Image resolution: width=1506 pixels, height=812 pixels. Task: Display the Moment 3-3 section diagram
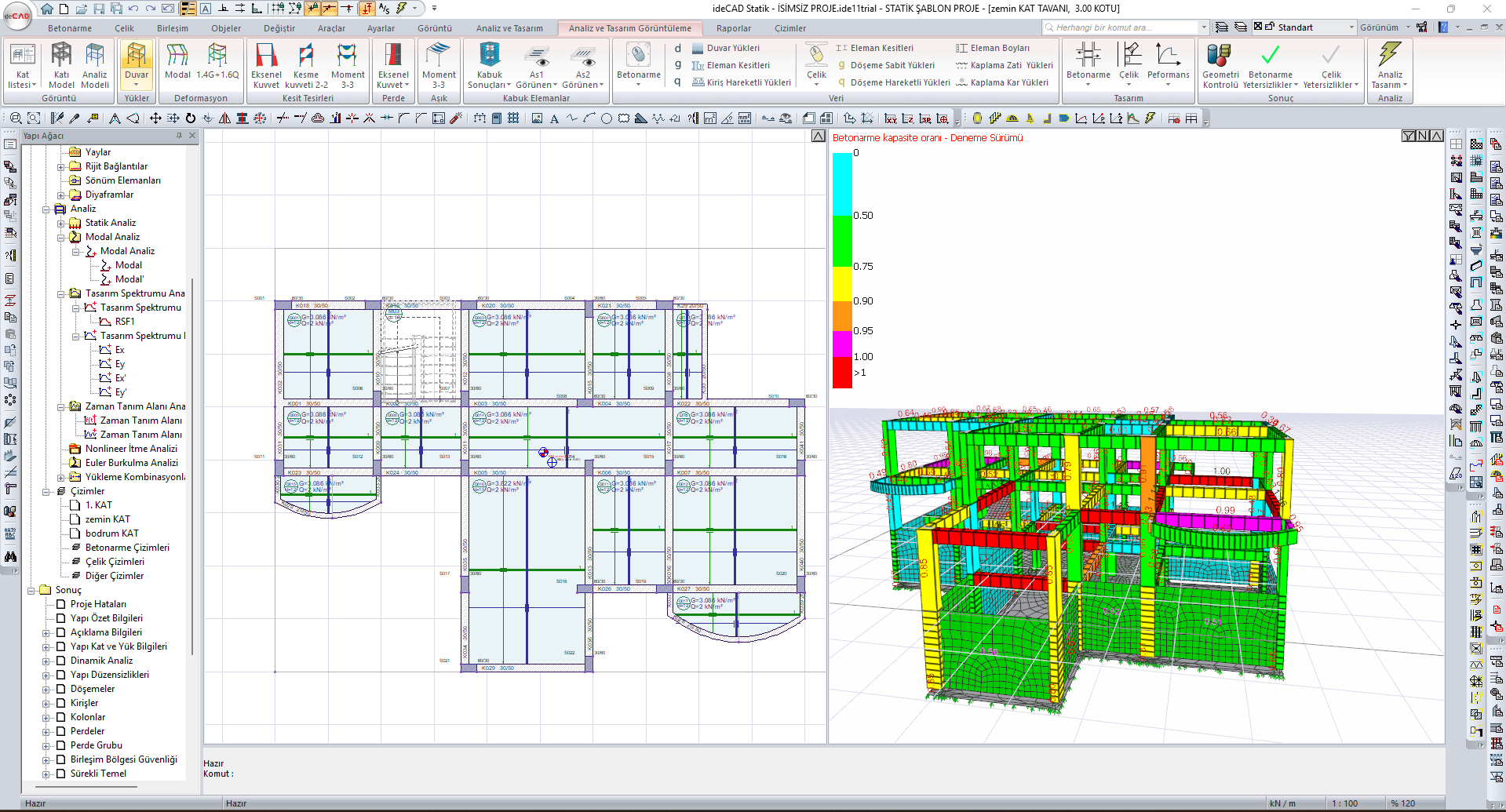click(348, 66)
